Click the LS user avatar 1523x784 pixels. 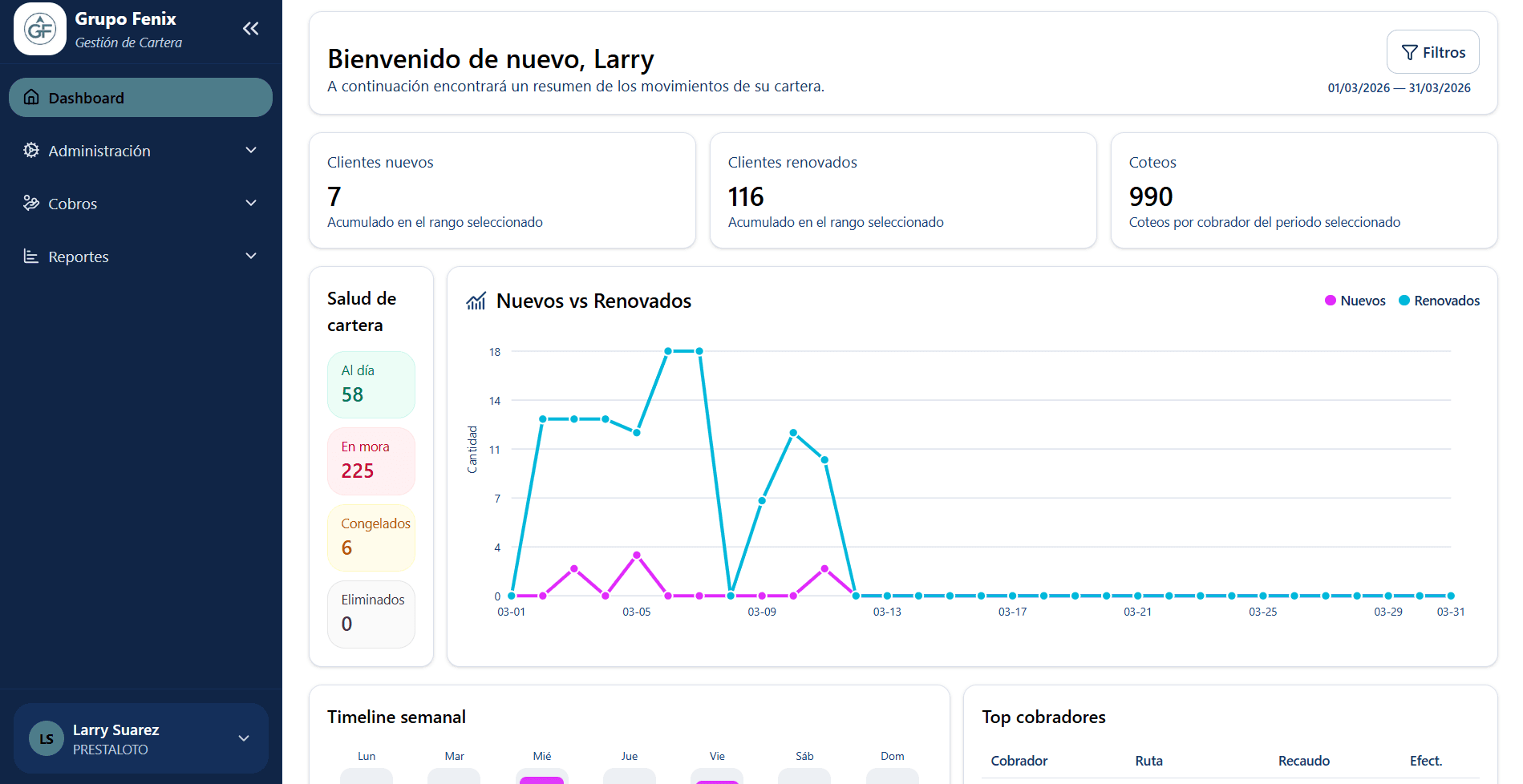coord(47,738)
